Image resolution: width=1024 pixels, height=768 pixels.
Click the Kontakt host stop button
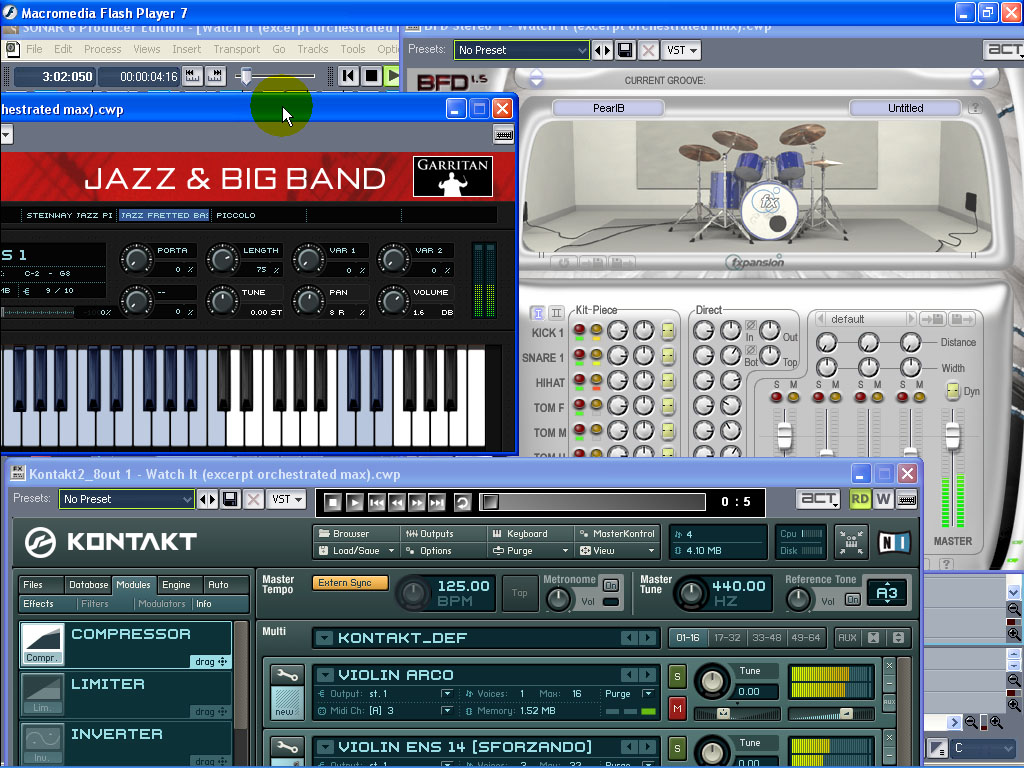(332, 502)
